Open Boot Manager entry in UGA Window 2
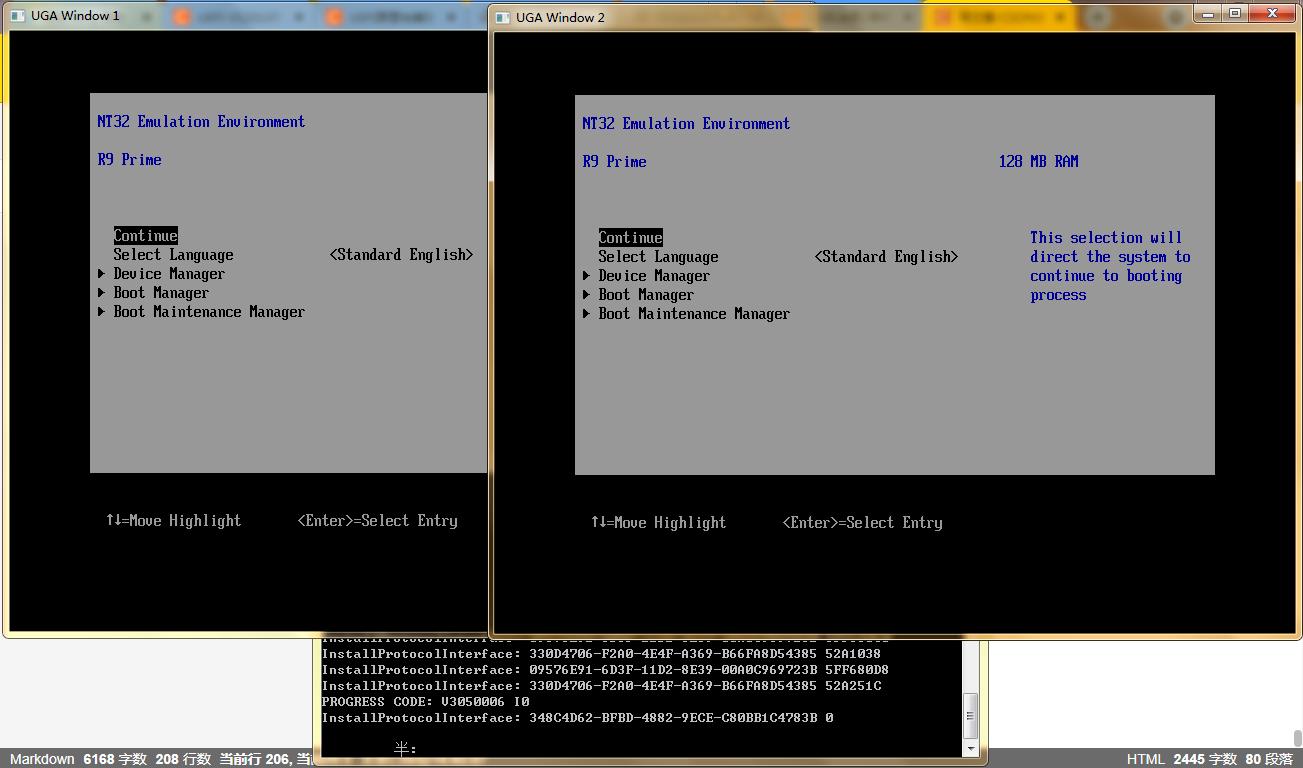The width and height of the screenshot is (1303, 768). click(646, 295)
